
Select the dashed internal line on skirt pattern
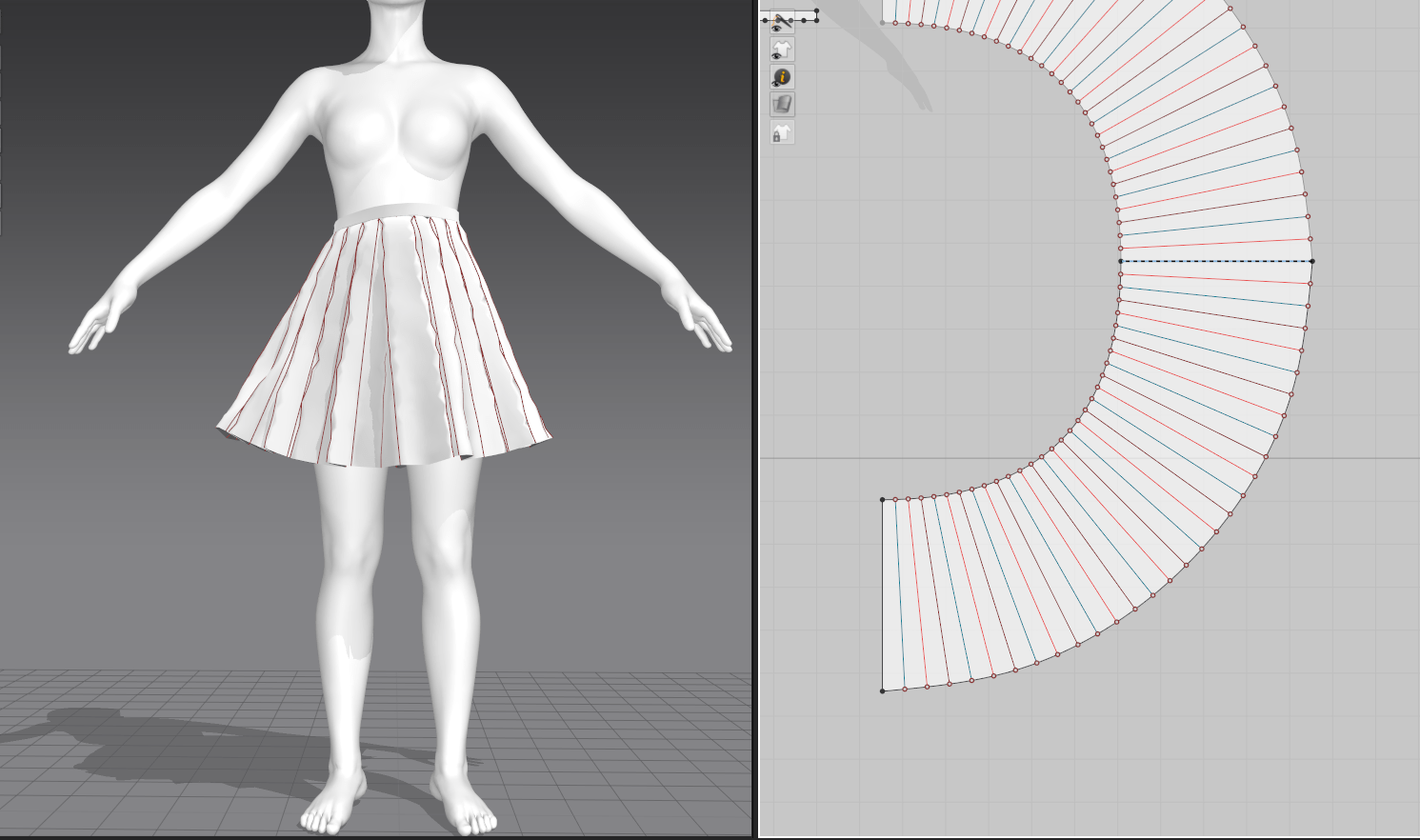click(x=1216, y=261)
